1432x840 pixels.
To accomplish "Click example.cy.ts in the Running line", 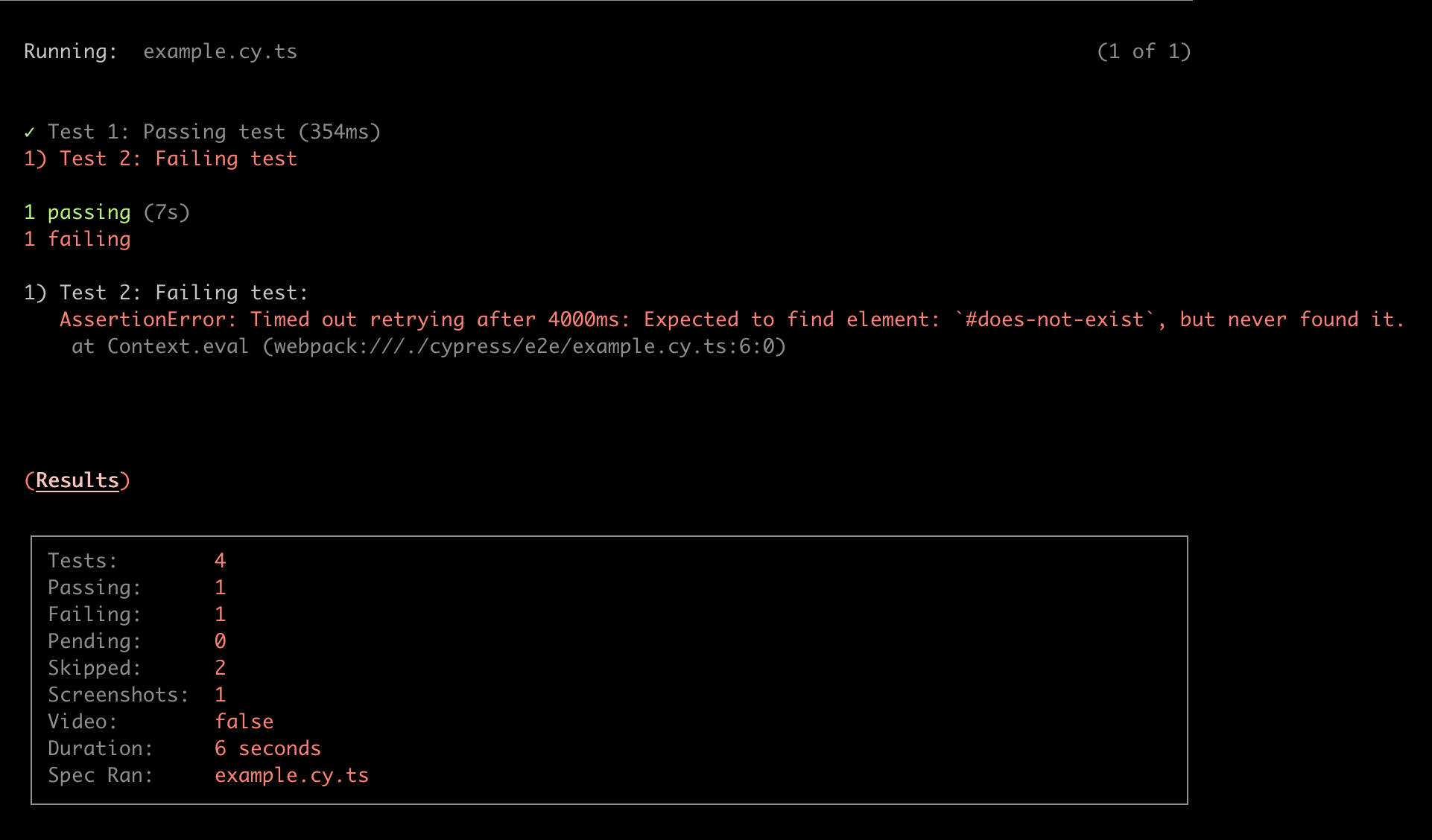I will [220, 51].
